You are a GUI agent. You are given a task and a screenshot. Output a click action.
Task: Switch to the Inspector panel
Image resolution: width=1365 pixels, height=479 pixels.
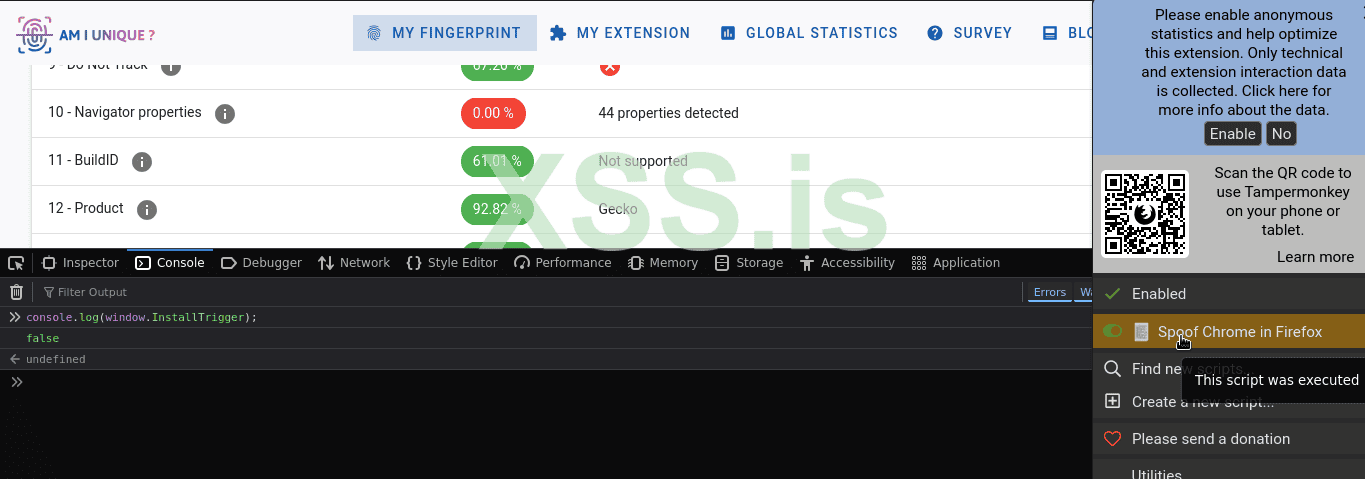point(80,263)
